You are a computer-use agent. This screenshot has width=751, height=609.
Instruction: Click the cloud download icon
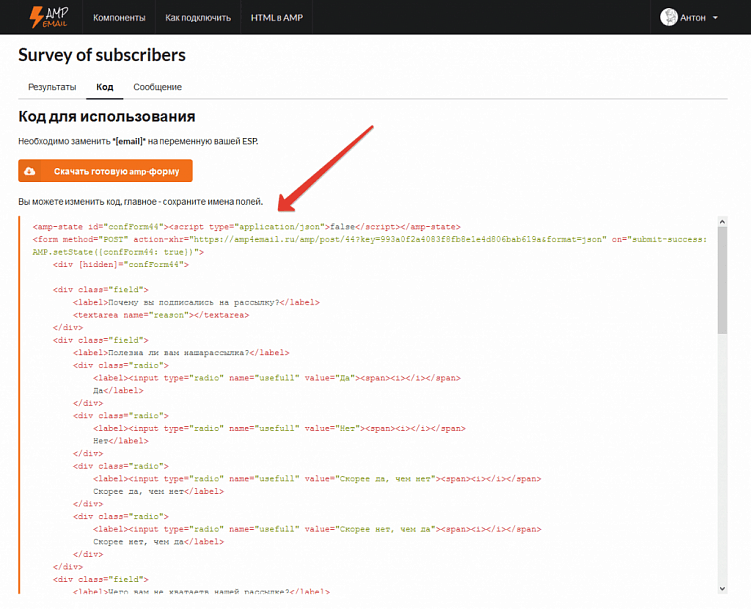tap(31, 171)
